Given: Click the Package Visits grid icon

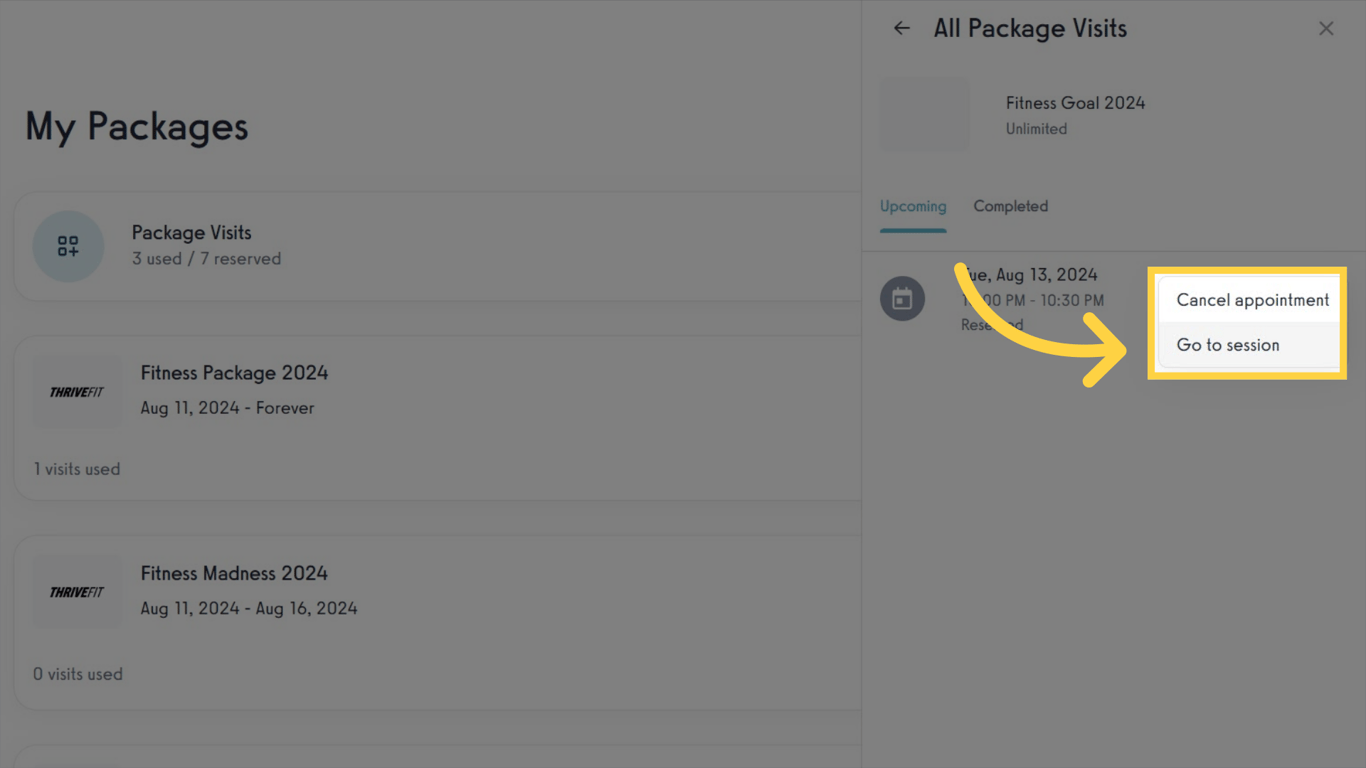Looking at the screenshot, I should pos(68,246).
